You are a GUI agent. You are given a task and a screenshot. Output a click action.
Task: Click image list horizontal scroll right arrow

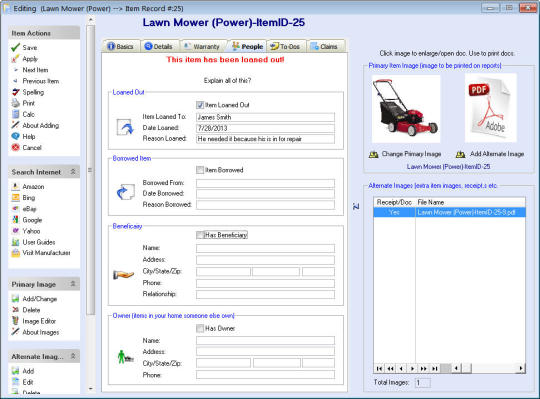point(521,368)
